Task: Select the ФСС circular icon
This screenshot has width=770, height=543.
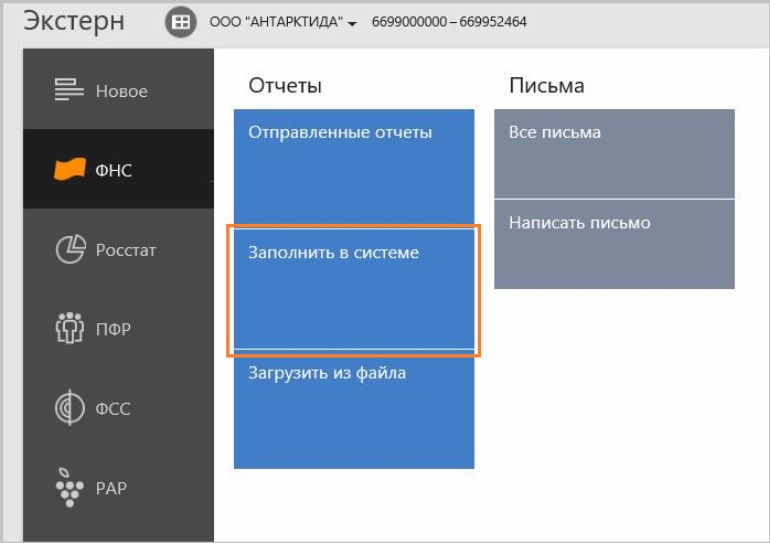Action: pos(68,409)
